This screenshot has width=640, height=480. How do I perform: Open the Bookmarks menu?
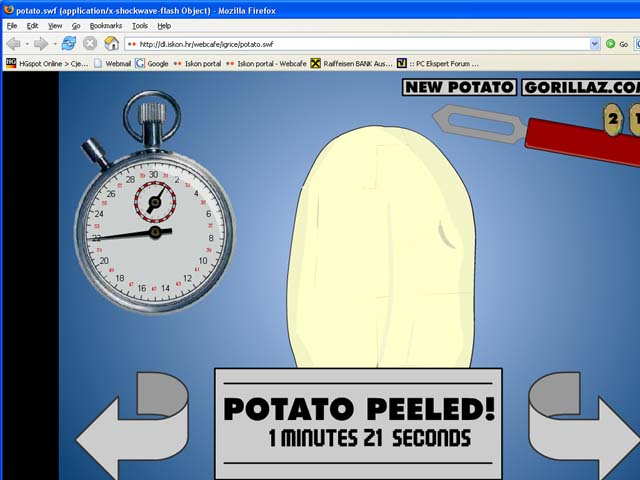104,25
